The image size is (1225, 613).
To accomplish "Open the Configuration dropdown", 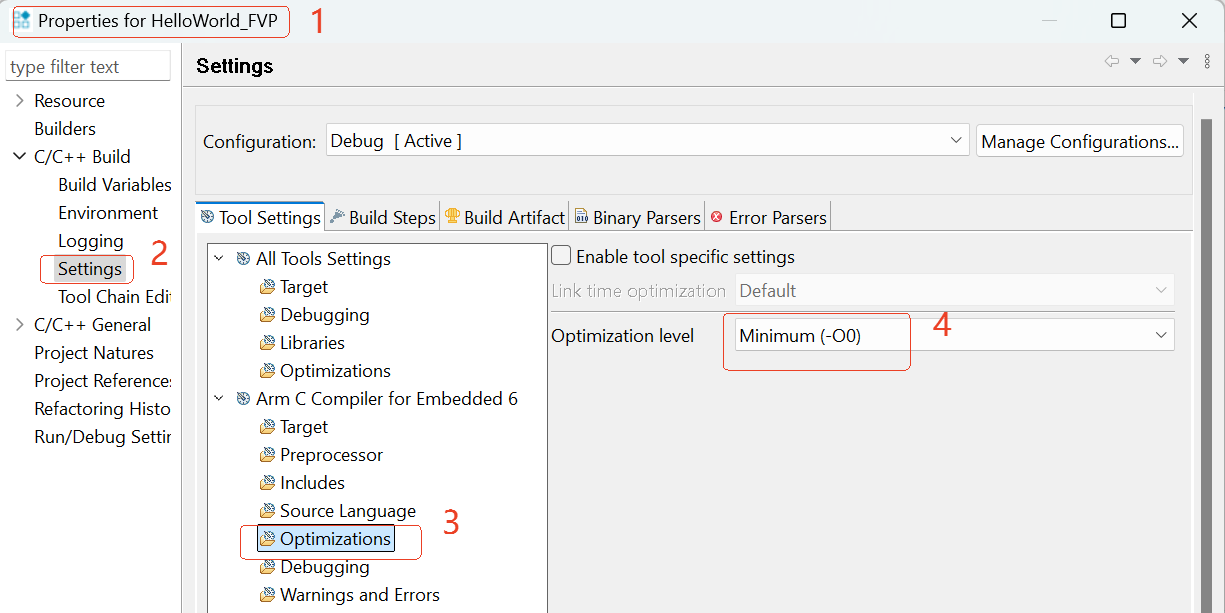I will click(648, 141).
